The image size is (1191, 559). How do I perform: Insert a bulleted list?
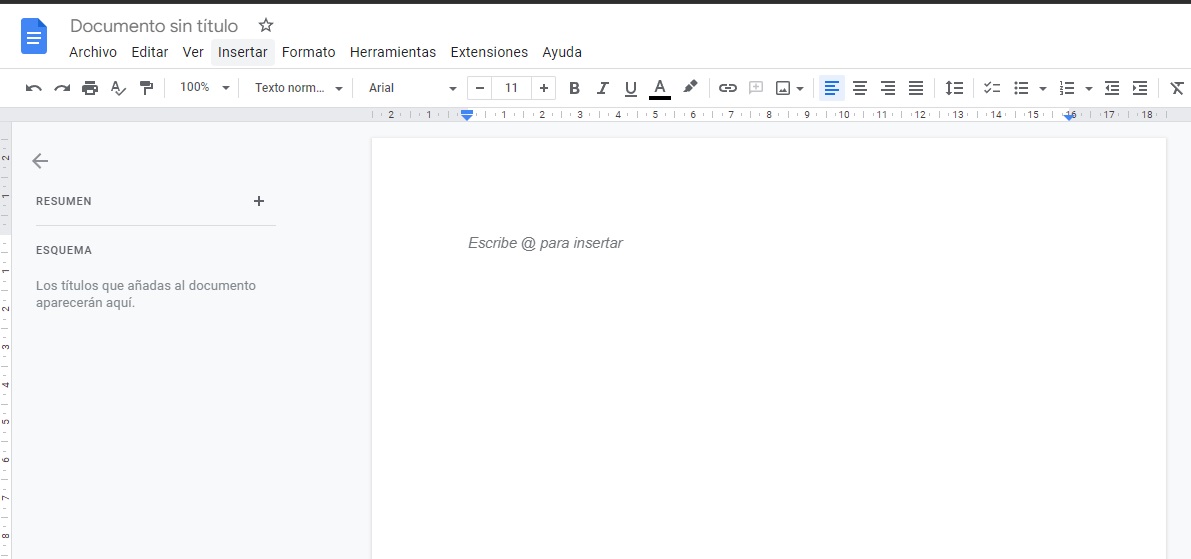(1022, 88)
